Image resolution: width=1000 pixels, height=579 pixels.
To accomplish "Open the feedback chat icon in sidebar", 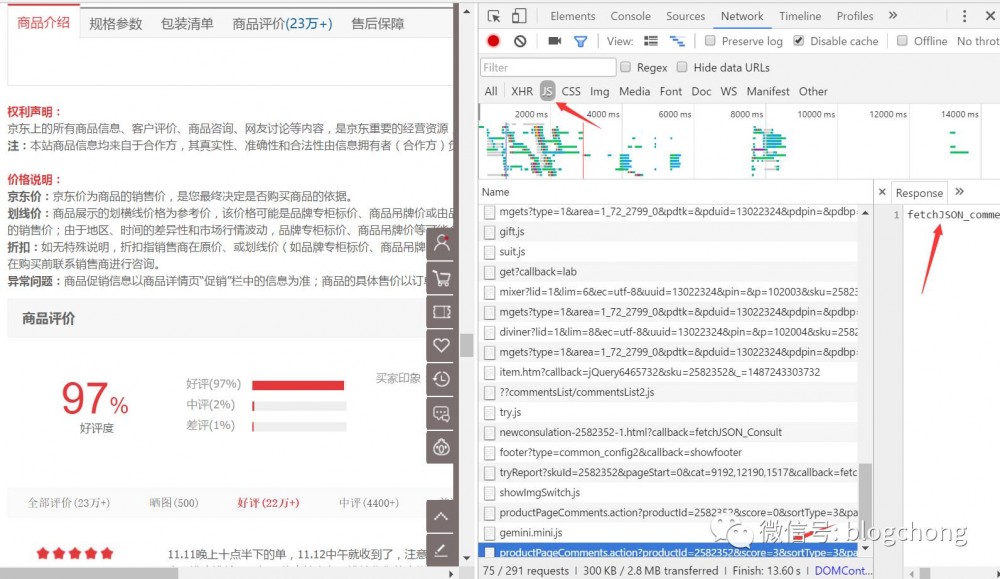I will pyautogui.click(x=441, y=413).
